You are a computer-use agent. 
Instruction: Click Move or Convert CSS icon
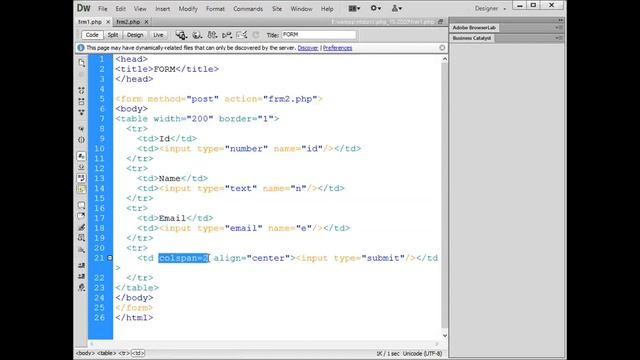coord(82,249)
